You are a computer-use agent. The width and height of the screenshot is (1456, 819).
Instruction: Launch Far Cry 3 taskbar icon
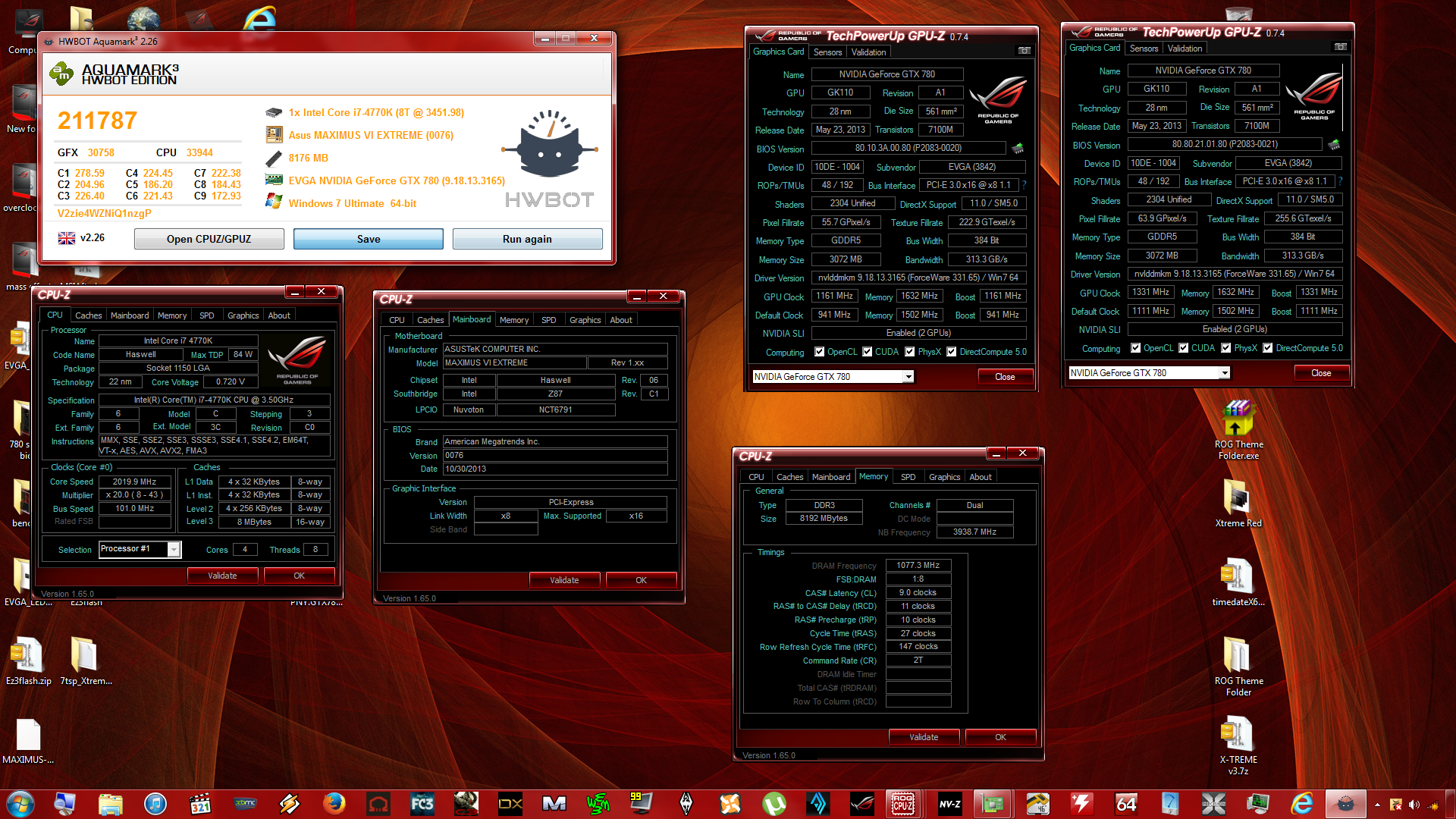coord(422,803)
